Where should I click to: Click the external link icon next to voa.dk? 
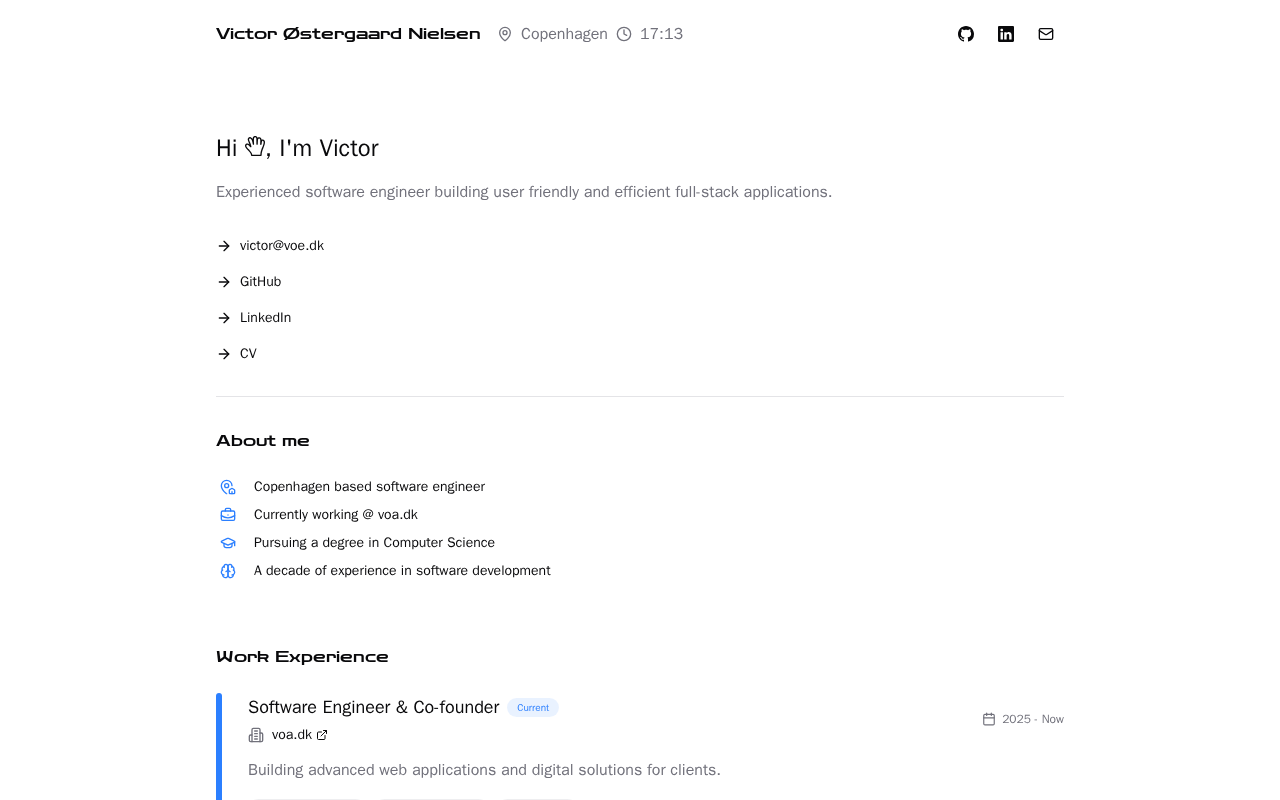[x=322, y=735]
